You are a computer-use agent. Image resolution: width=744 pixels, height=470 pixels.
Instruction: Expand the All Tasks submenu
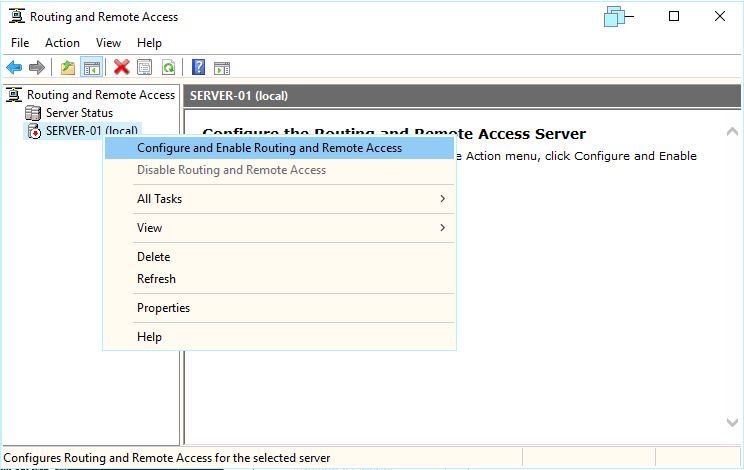point(160,199)
